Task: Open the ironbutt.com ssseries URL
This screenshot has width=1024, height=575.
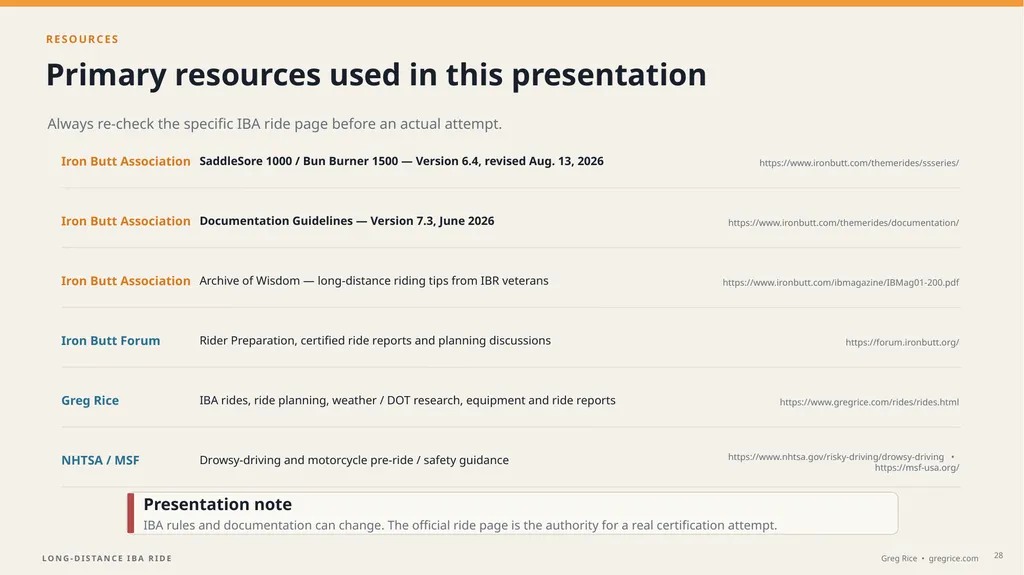Action: coord(859,163)
